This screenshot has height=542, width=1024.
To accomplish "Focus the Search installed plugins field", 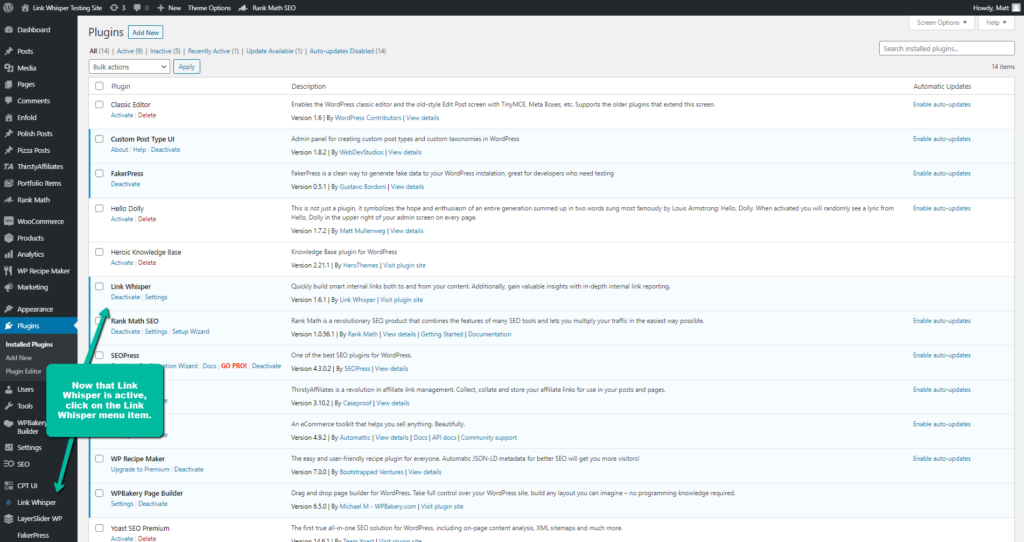I will pos(946,48).
